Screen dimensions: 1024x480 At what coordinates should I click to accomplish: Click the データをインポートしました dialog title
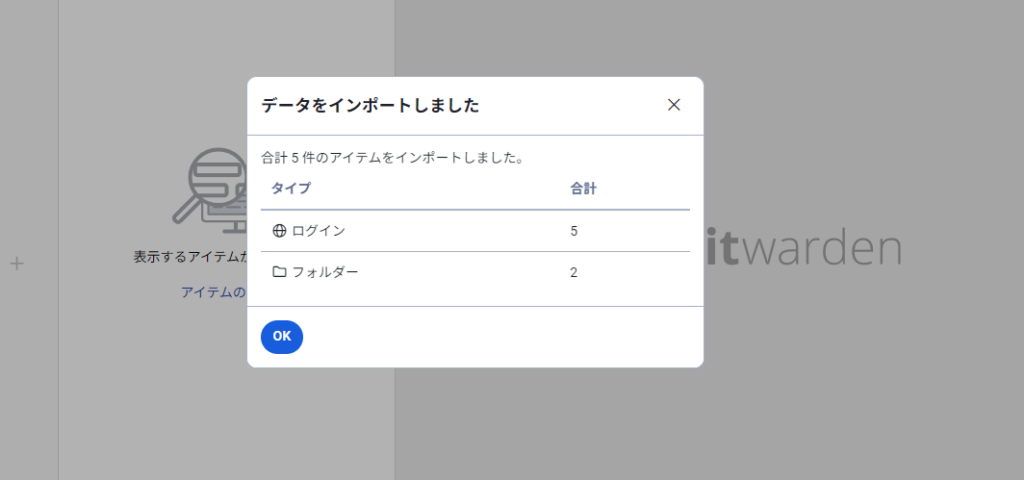click(x=370, y=106)
